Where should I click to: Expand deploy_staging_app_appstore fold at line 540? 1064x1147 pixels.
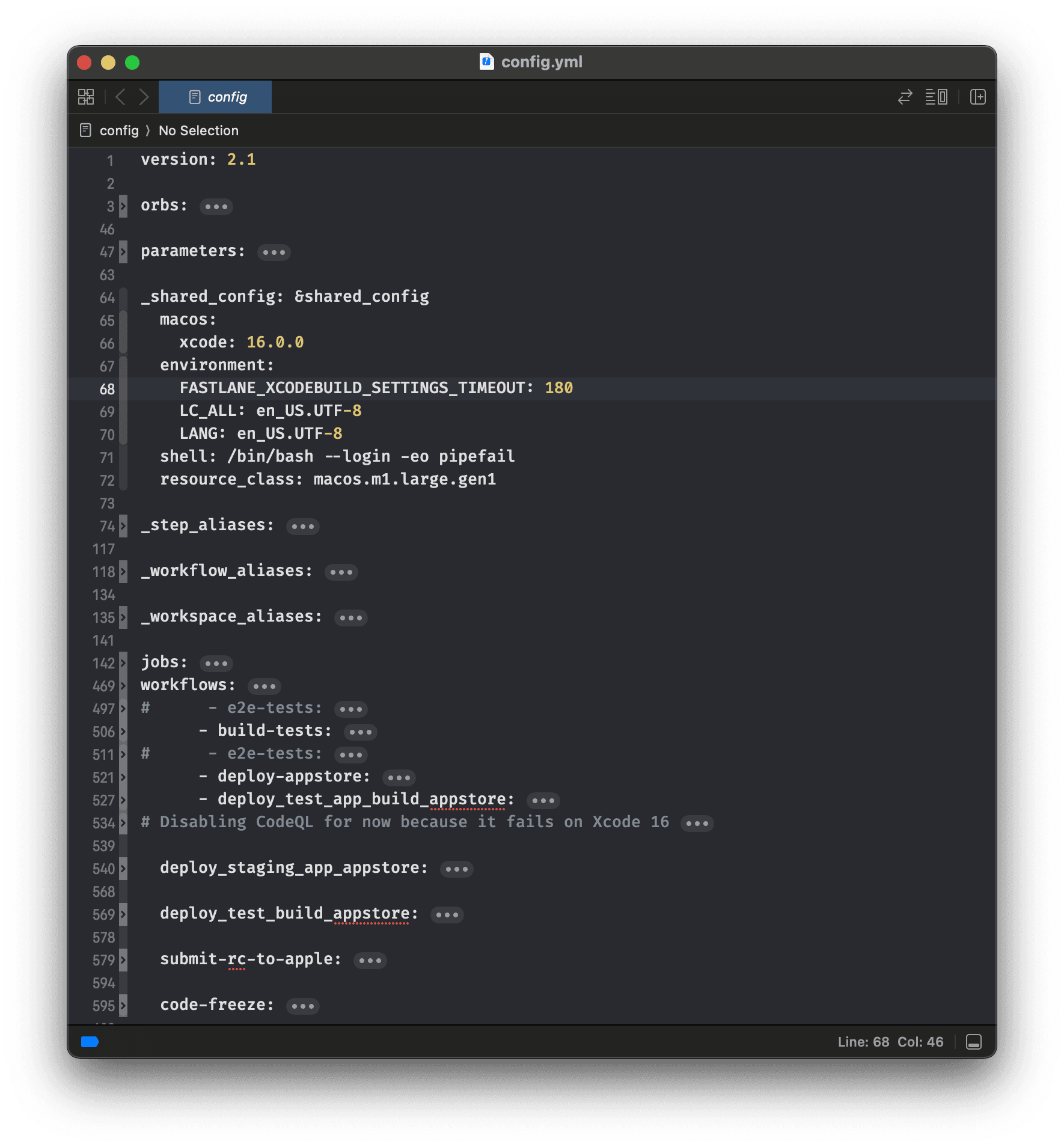tap(123, 869)
